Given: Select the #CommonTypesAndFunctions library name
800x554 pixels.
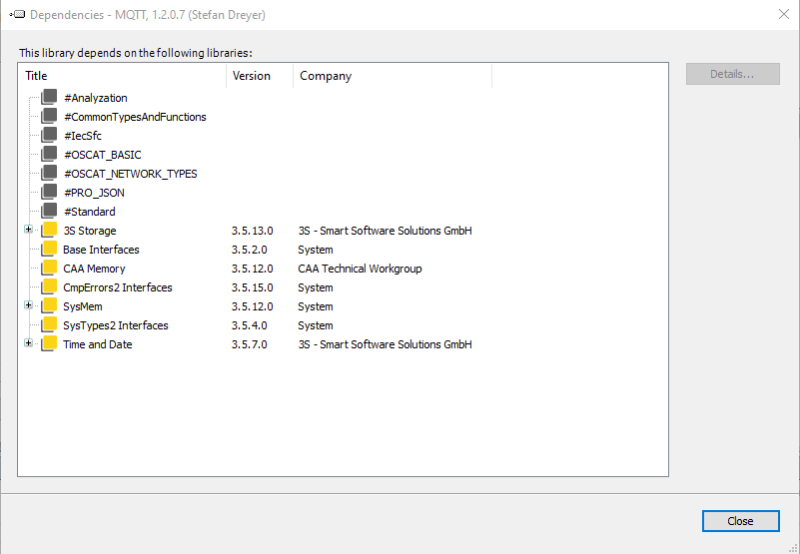Looking at the screenshot, I should click(135, 117).
